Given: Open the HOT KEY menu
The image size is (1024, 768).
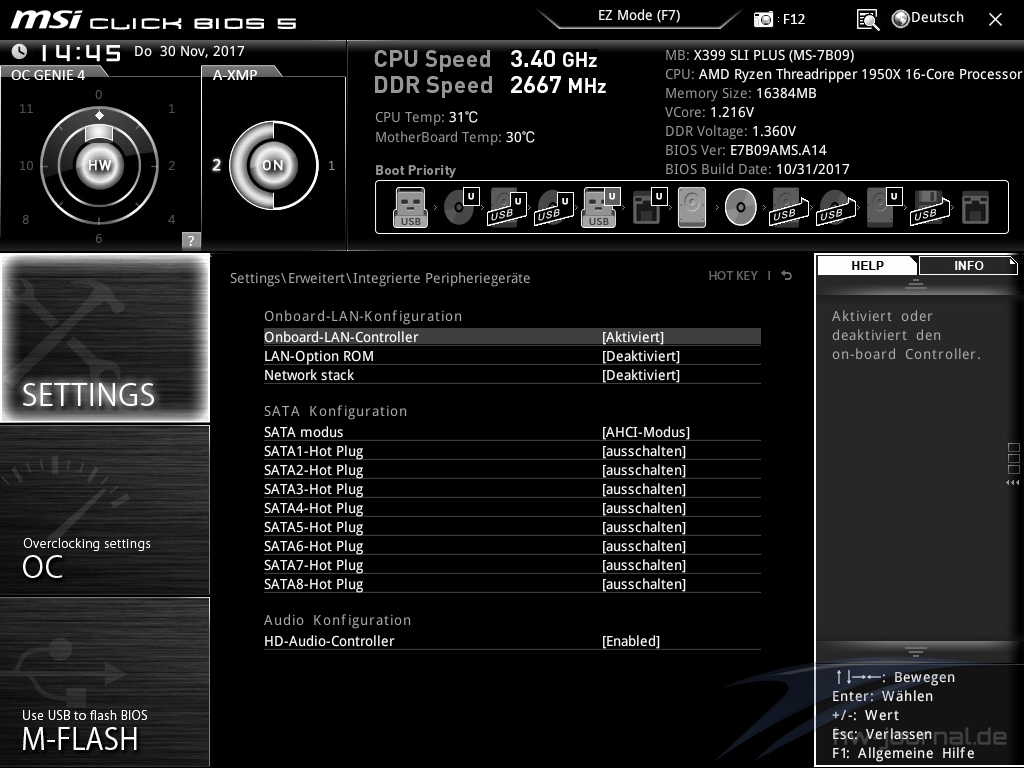Looking at the screenshot, I should [733, 276].
